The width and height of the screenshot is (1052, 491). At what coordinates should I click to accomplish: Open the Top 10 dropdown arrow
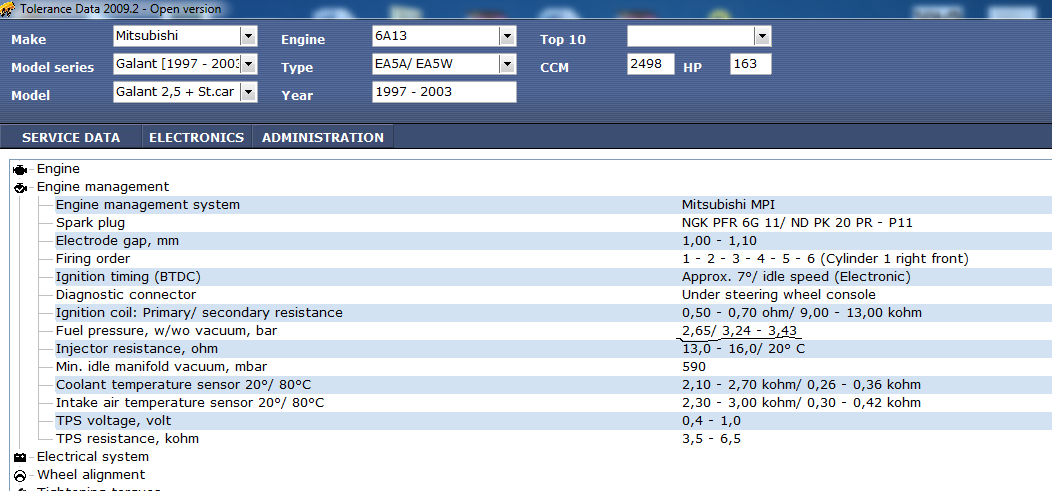(x=762, y=36)
